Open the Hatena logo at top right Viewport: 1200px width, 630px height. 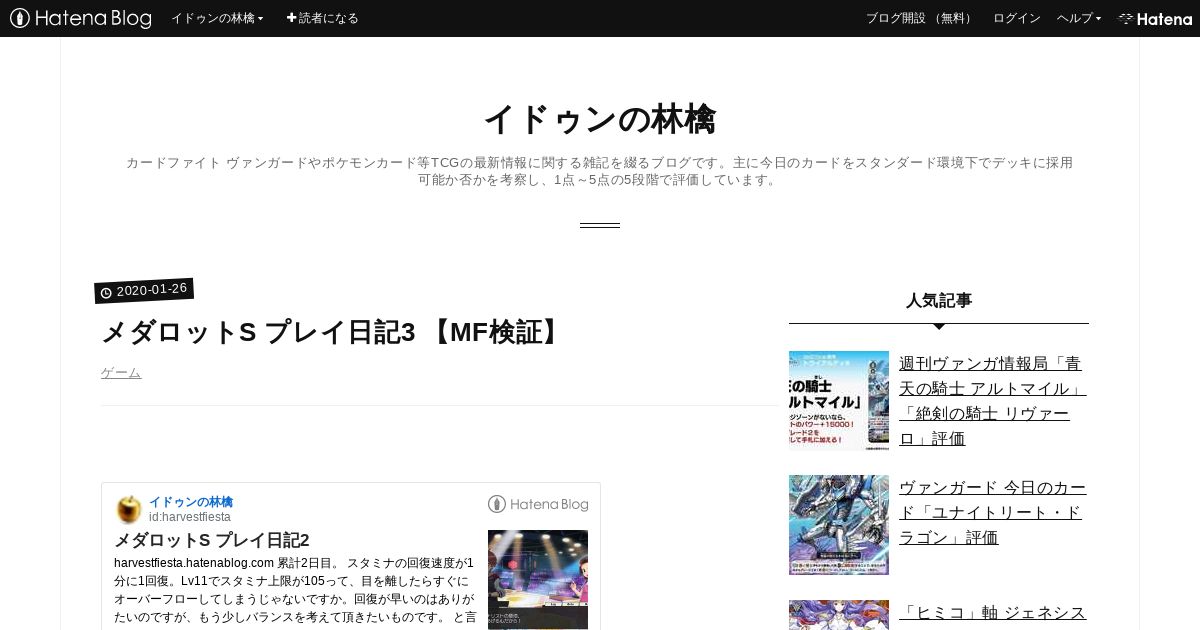click(1155, 19)
